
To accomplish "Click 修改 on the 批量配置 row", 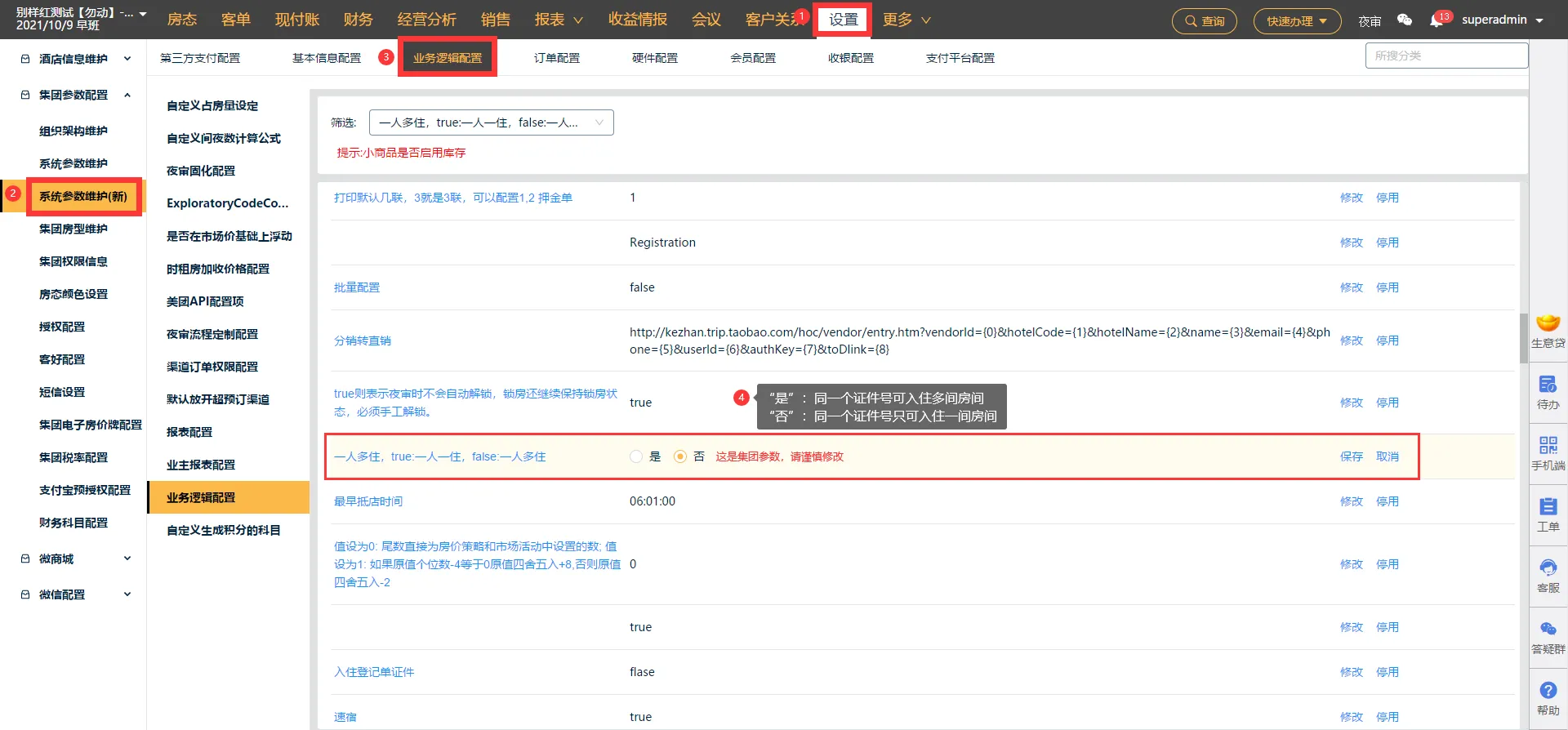I will (1352, 287).
